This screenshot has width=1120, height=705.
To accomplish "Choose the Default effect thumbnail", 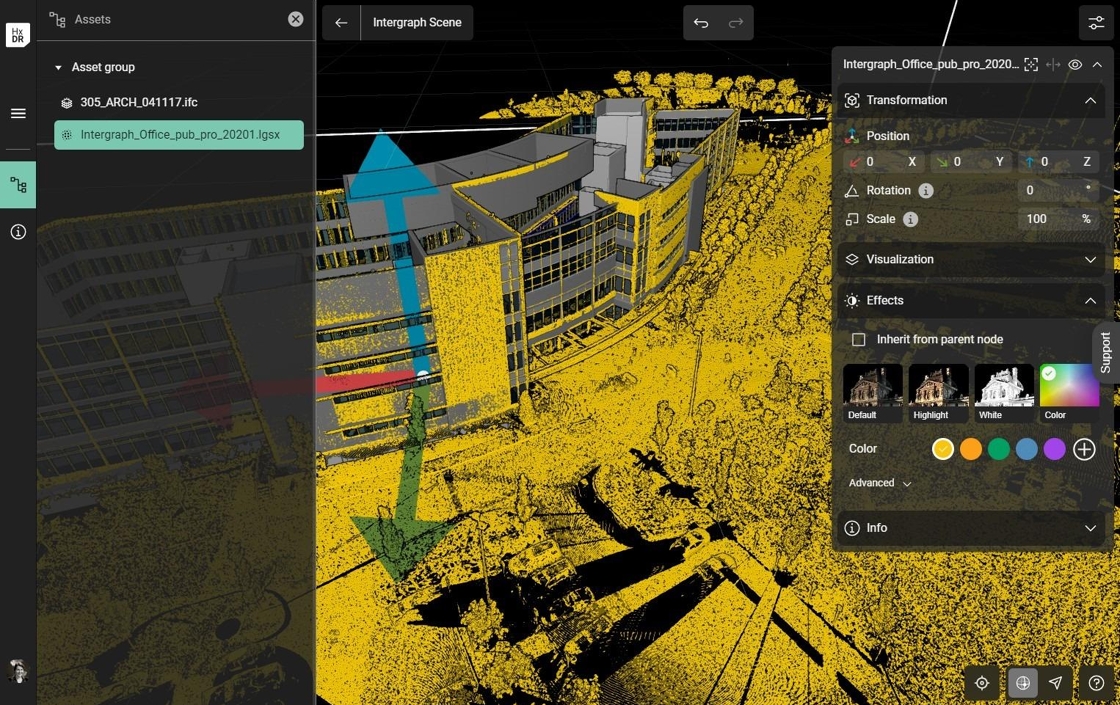I will [872, 394].
